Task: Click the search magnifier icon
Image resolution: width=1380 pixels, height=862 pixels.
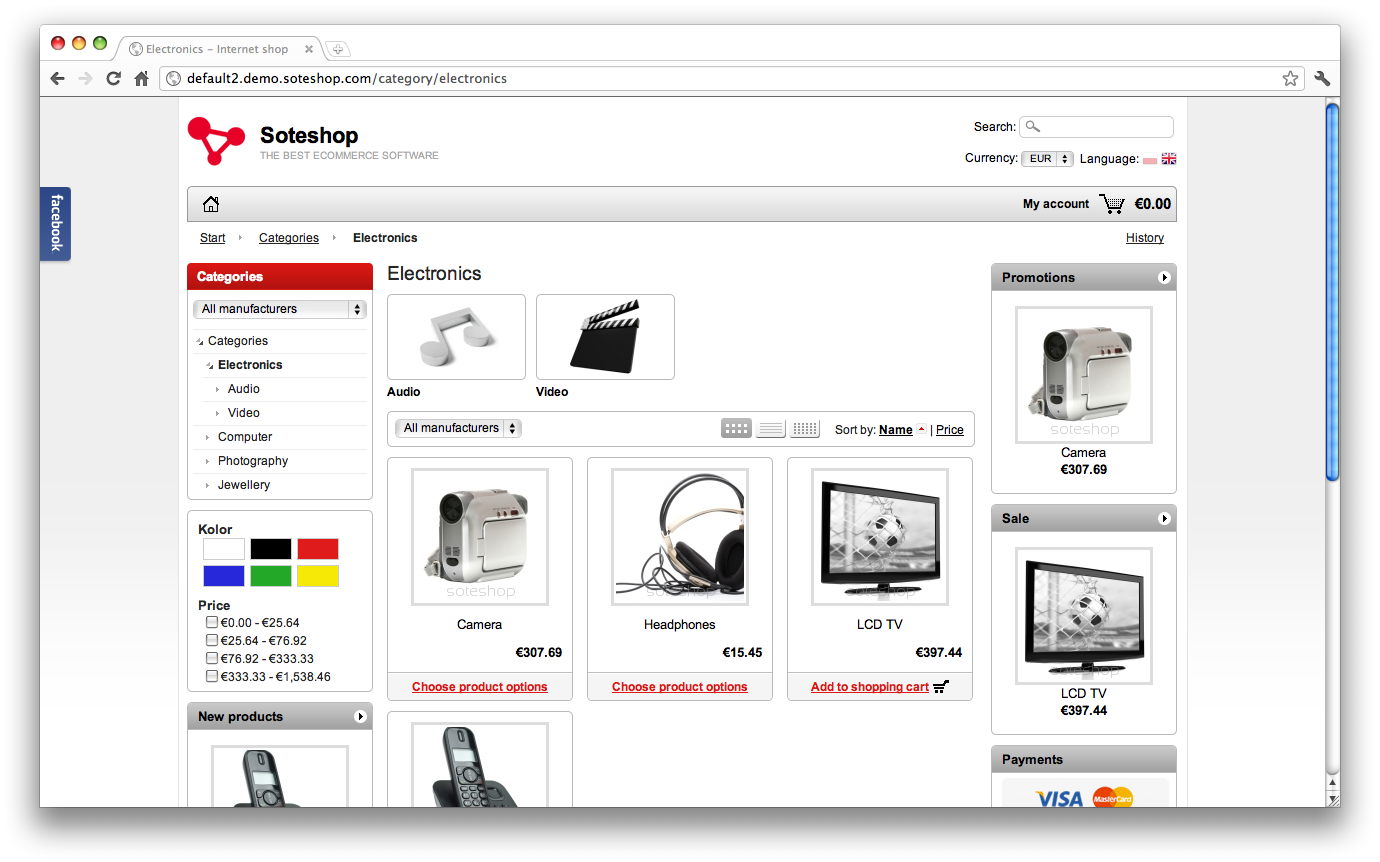Action: pyautogui.click(x=1032, y=126)
